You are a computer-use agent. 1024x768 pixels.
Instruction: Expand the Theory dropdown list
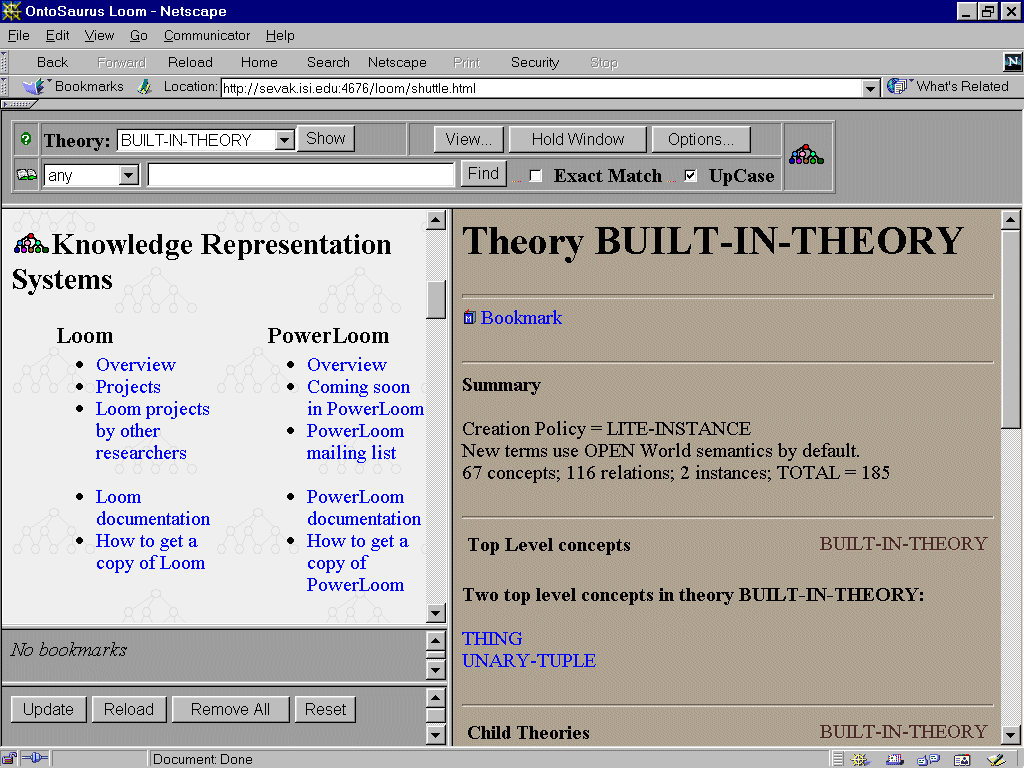point(284,140)
